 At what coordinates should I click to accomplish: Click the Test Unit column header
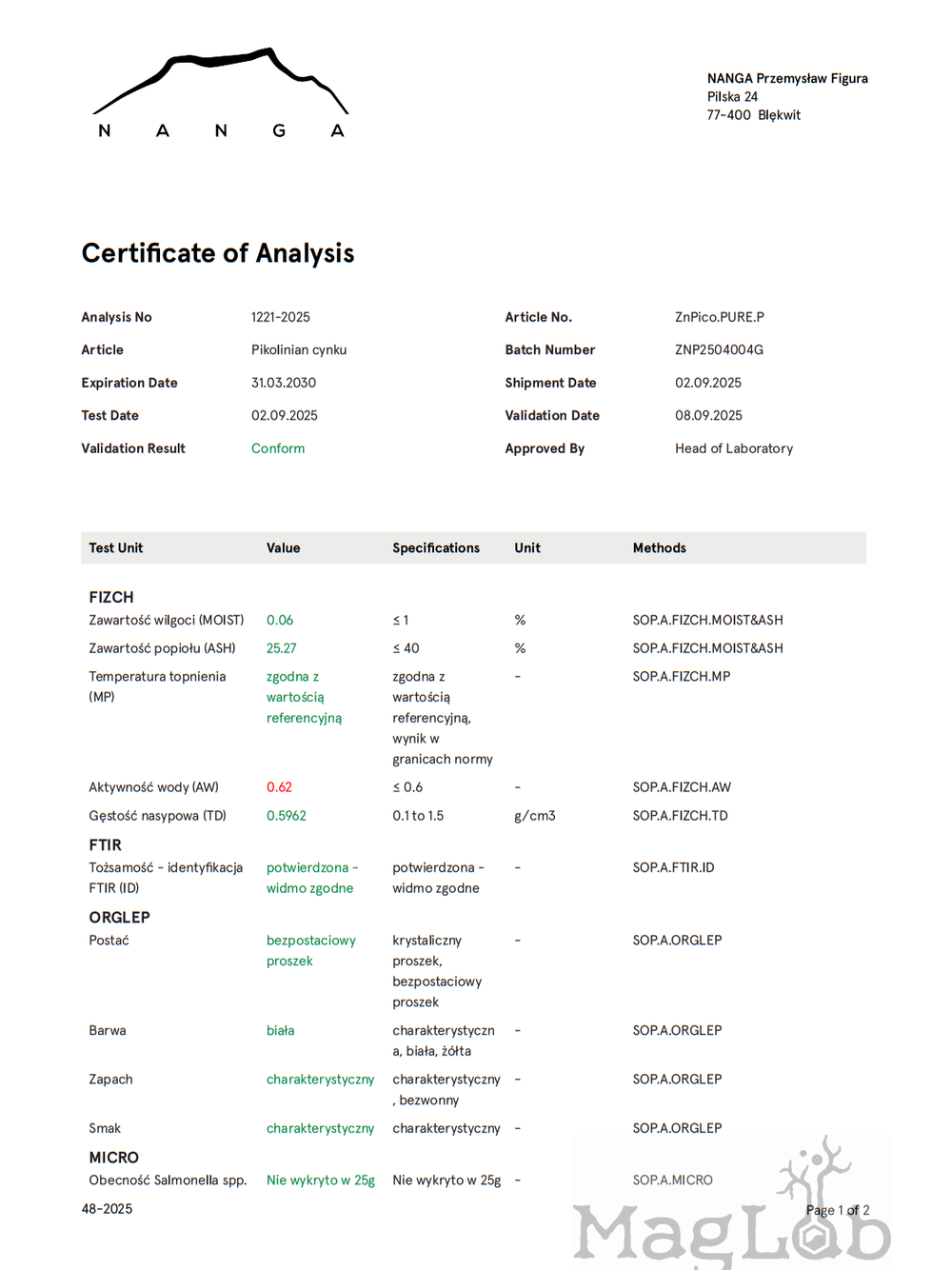(x=116, y=548)
